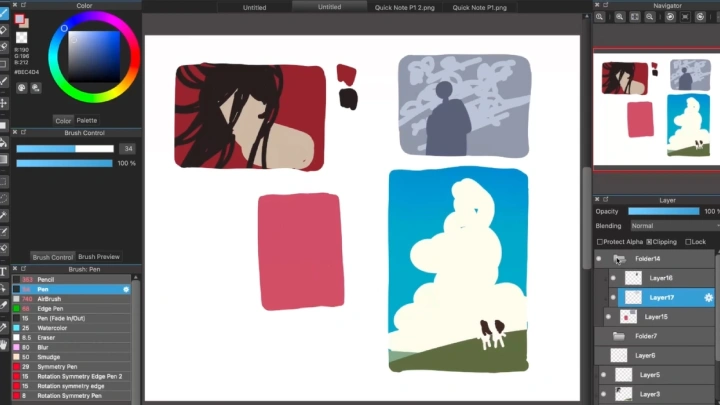This screenshot has height=405, width=720.
Task: Click the brush opacity slider at 100%
Action: coord(64,163)
